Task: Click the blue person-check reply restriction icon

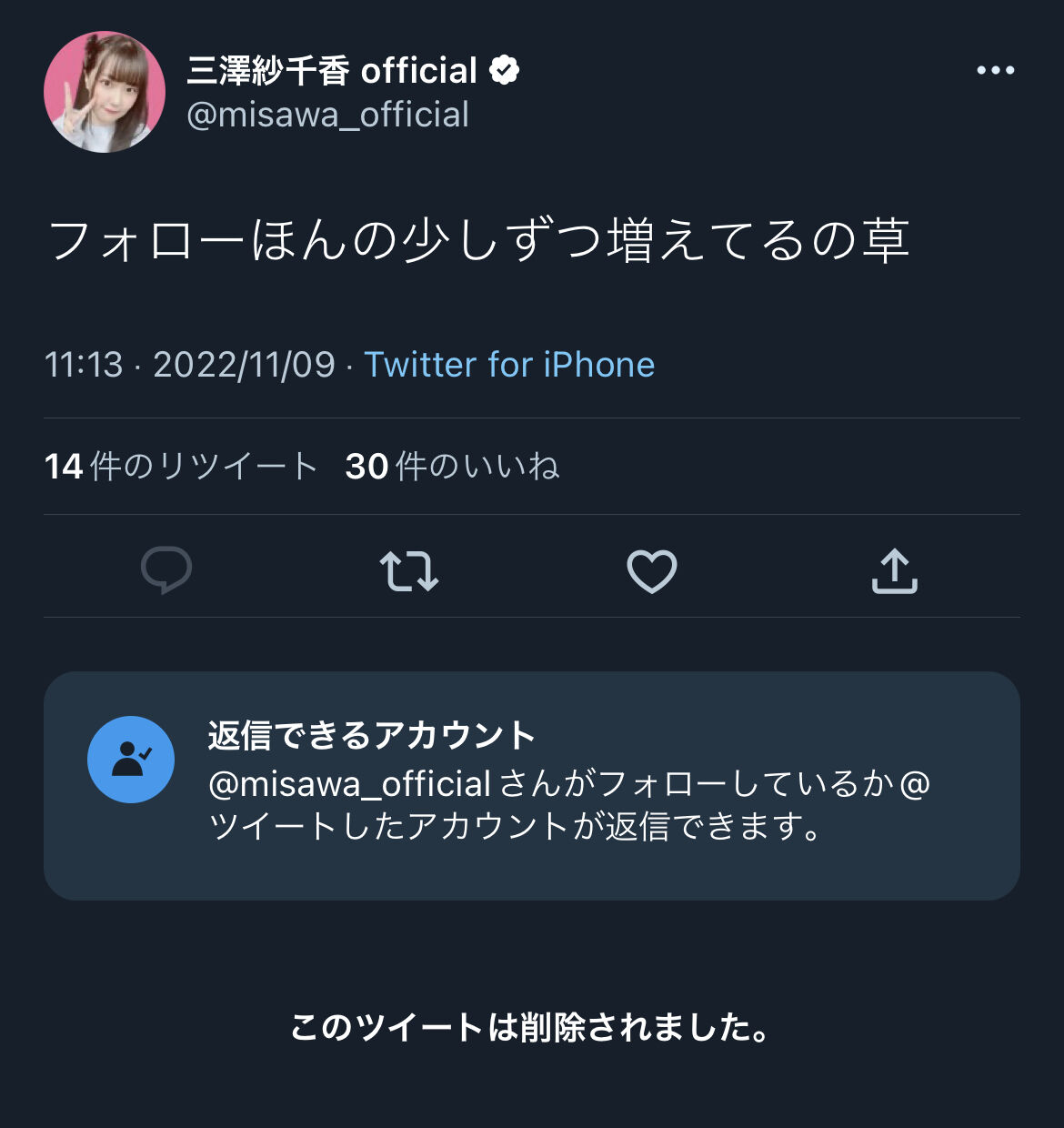Action: tap(131, 760)
